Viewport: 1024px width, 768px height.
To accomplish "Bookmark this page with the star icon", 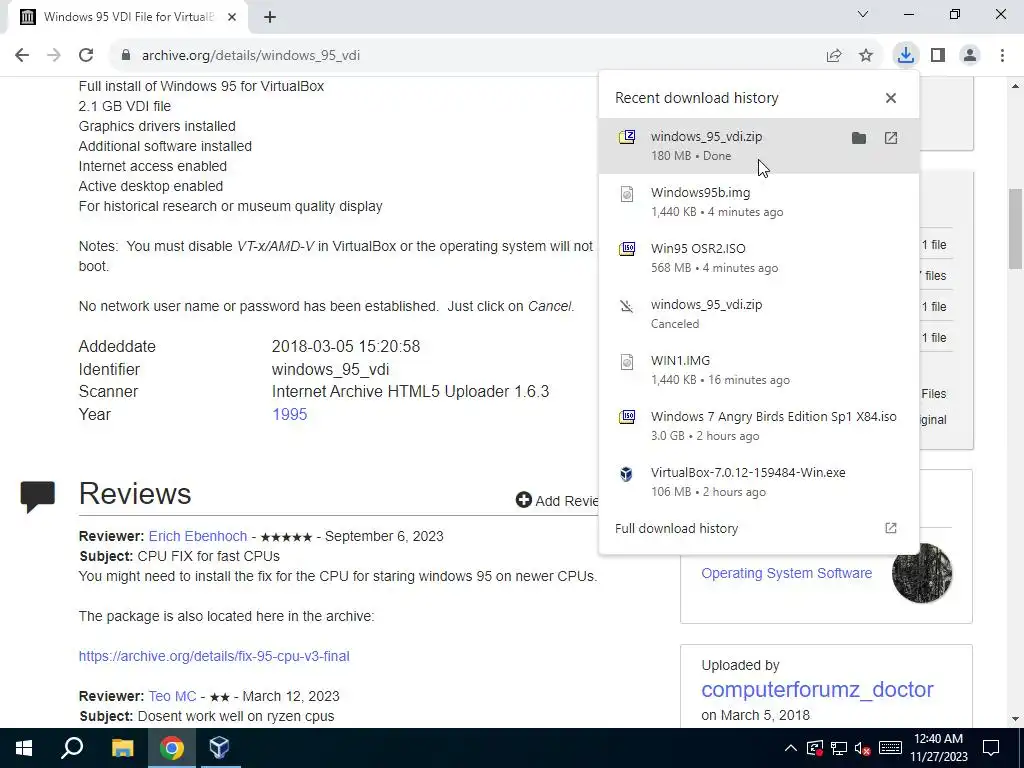I will pos(866,56).
